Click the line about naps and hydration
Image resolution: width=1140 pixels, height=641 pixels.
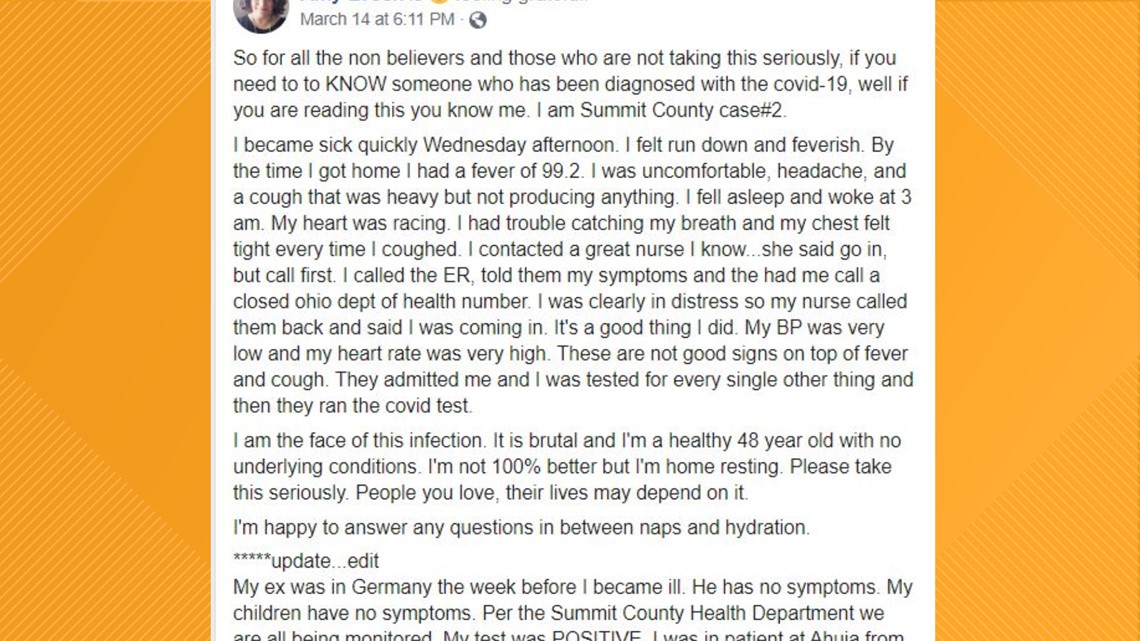pos(521,528)
